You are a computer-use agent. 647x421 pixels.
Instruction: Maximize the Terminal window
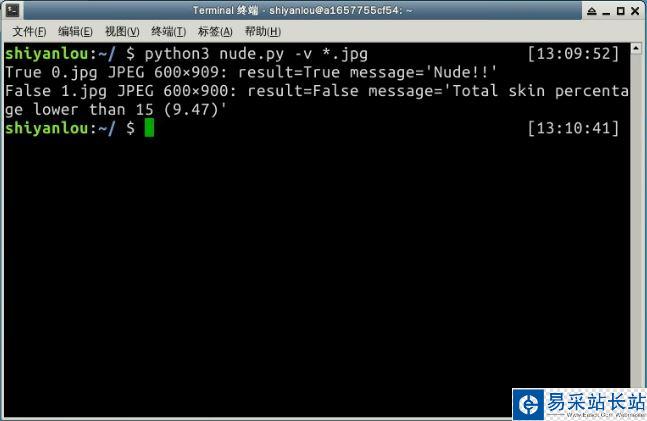pos(620,11)
